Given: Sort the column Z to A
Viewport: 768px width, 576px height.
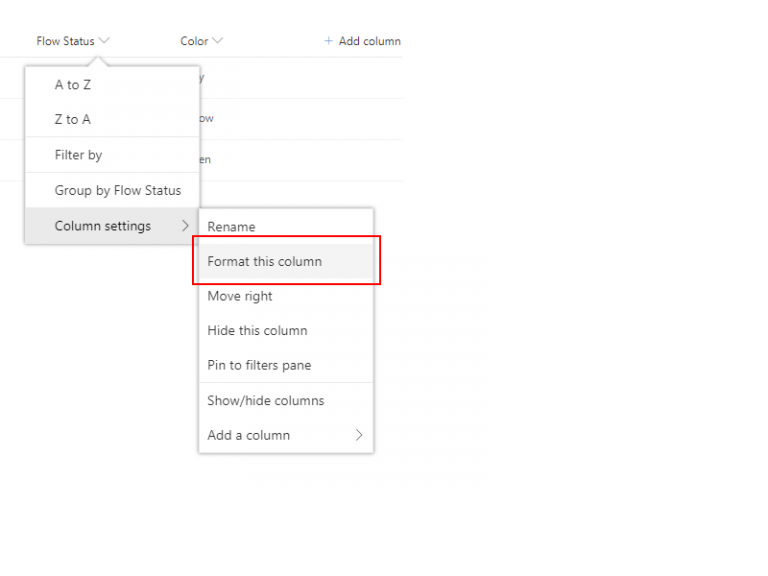Looking at the screenshot, I should (73, 119).
